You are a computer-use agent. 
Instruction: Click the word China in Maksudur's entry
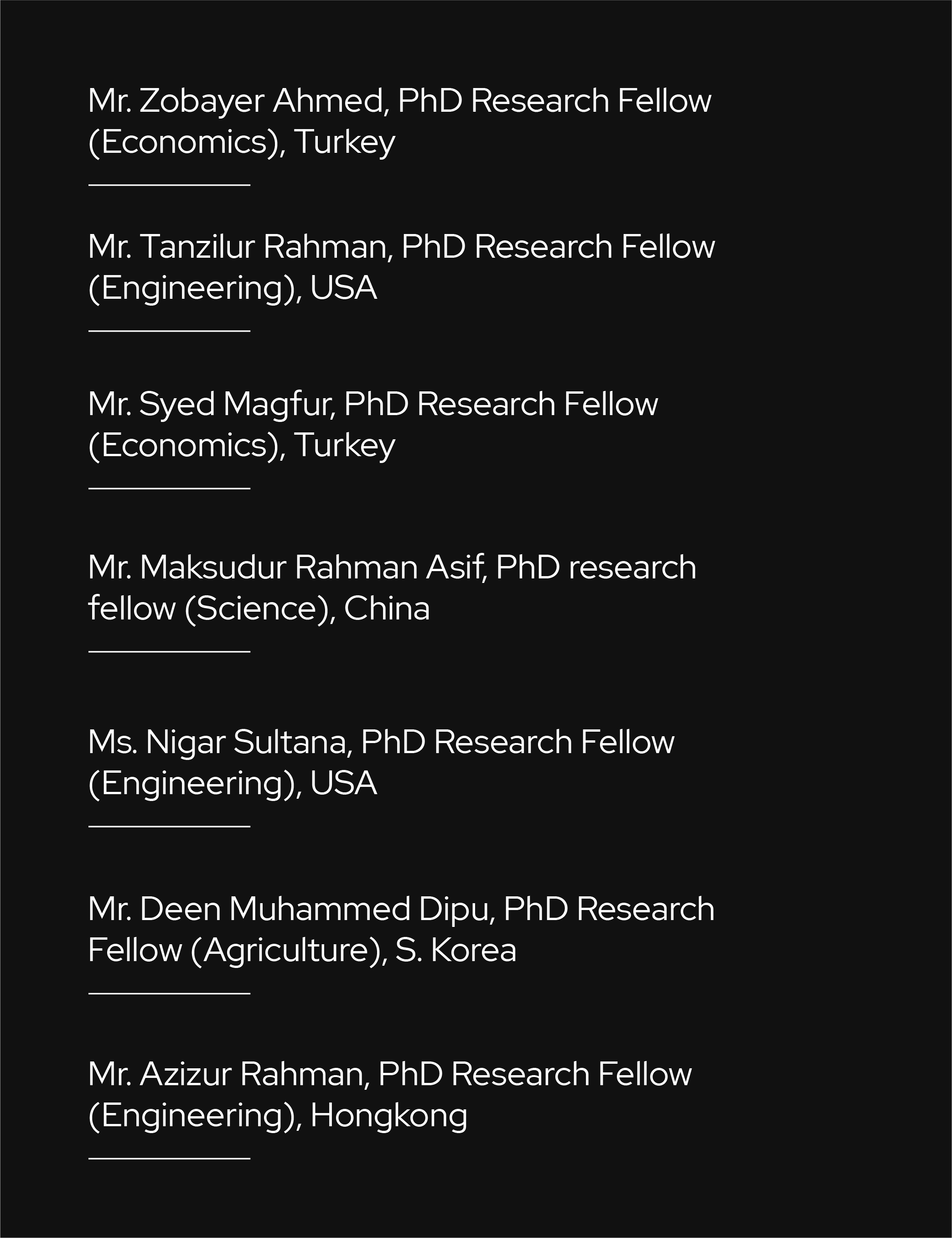[387, 609]
